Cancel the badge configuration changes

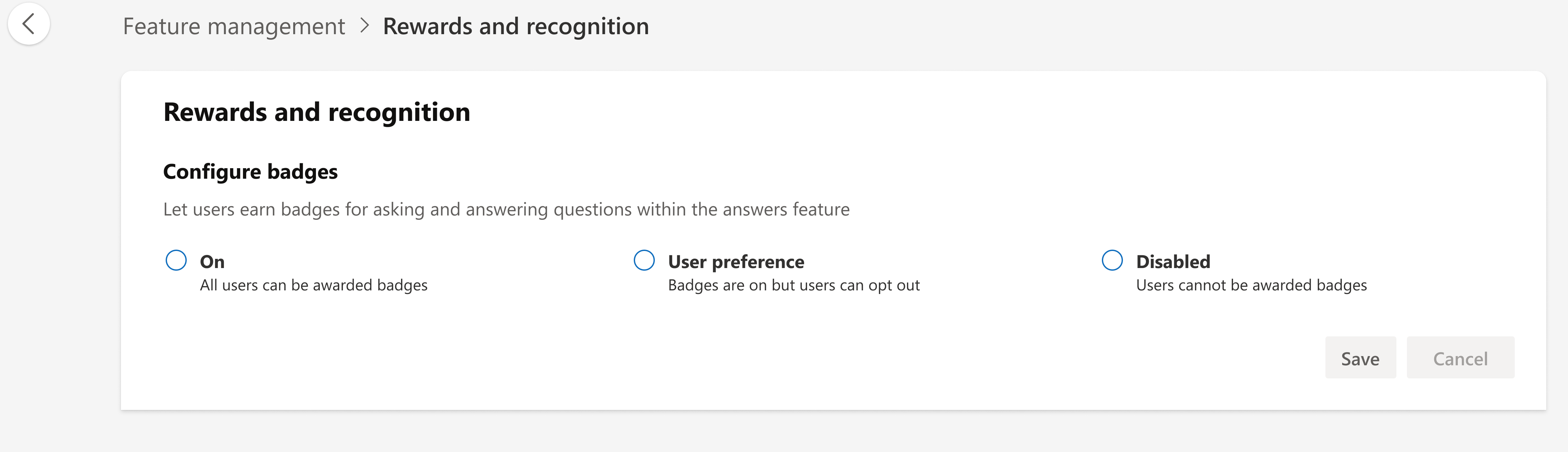pyautogui.click(x=1460, y=358)
